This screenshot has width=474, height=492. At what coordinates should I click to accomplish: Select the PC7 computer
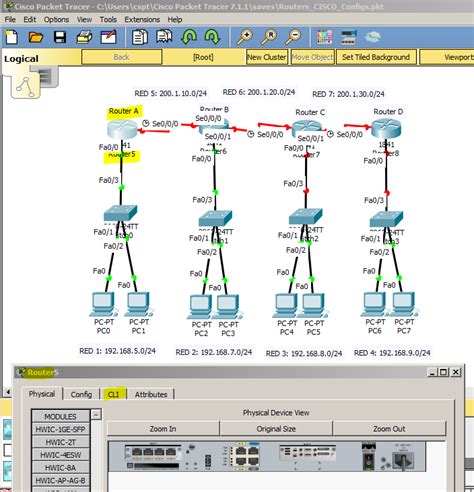click(x=404, y=304)
